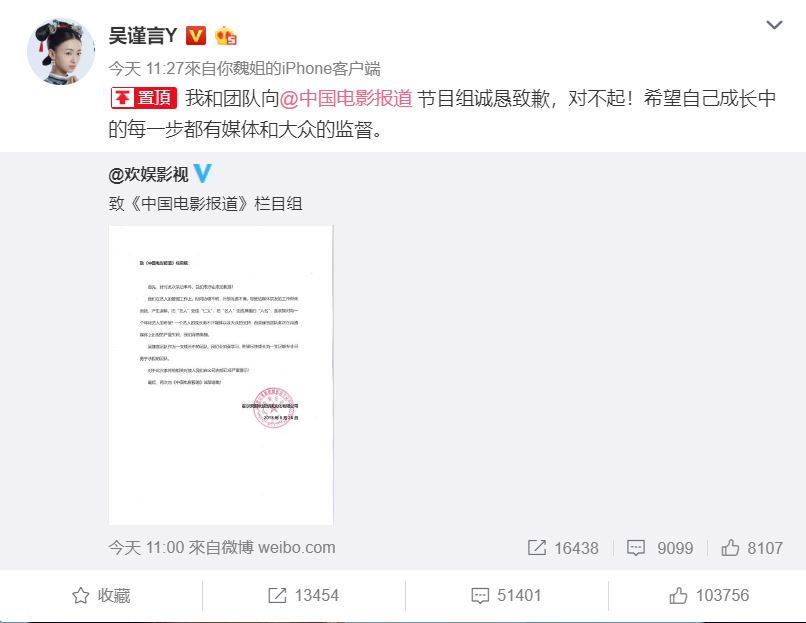Like the original post with 8107 likes
Viewport: 806px width, 623px height.
[x=752, y=548]
